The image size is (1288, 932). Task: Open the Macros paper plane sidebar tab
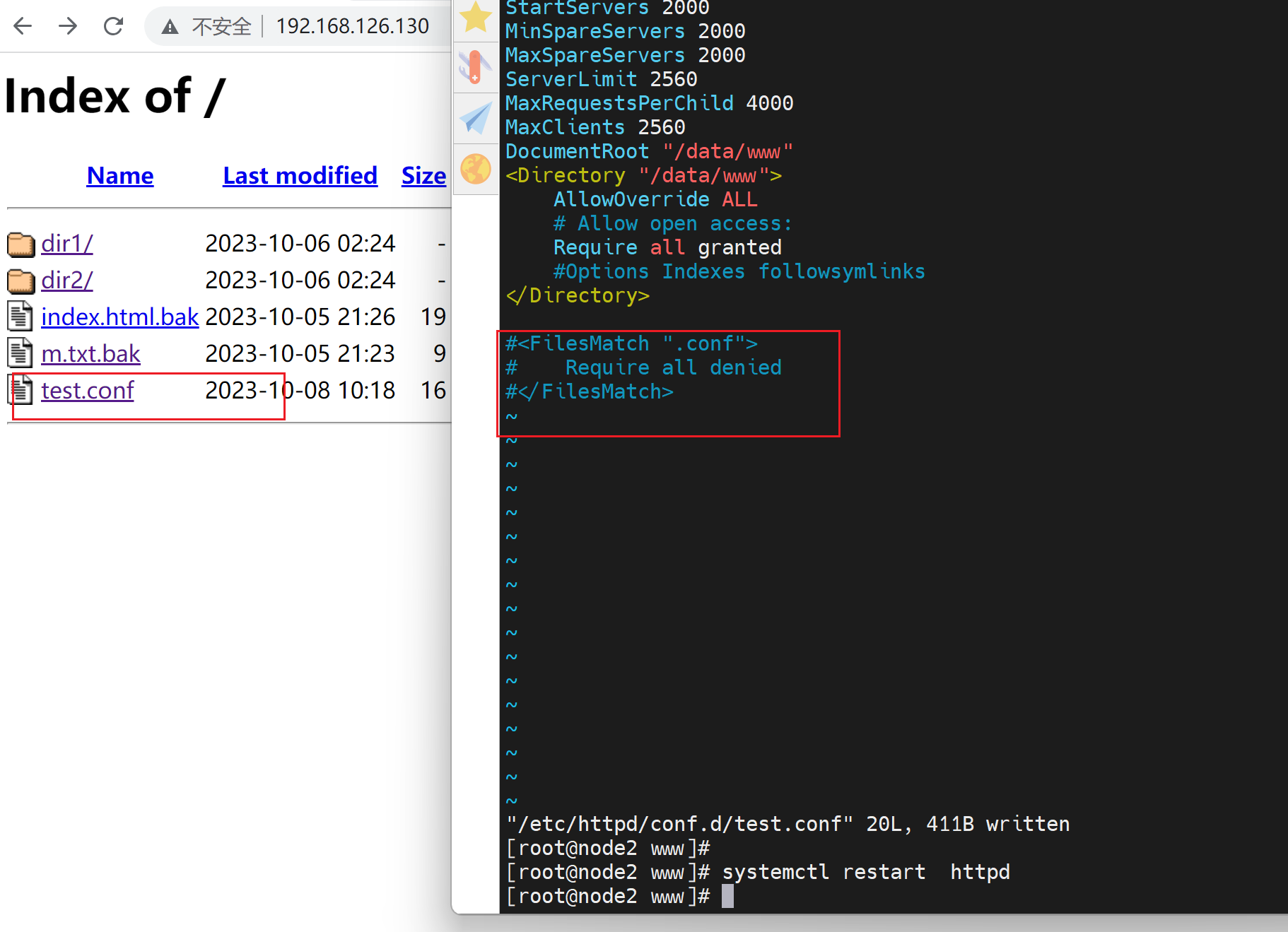pyautogui.click(x=476, y=118)
